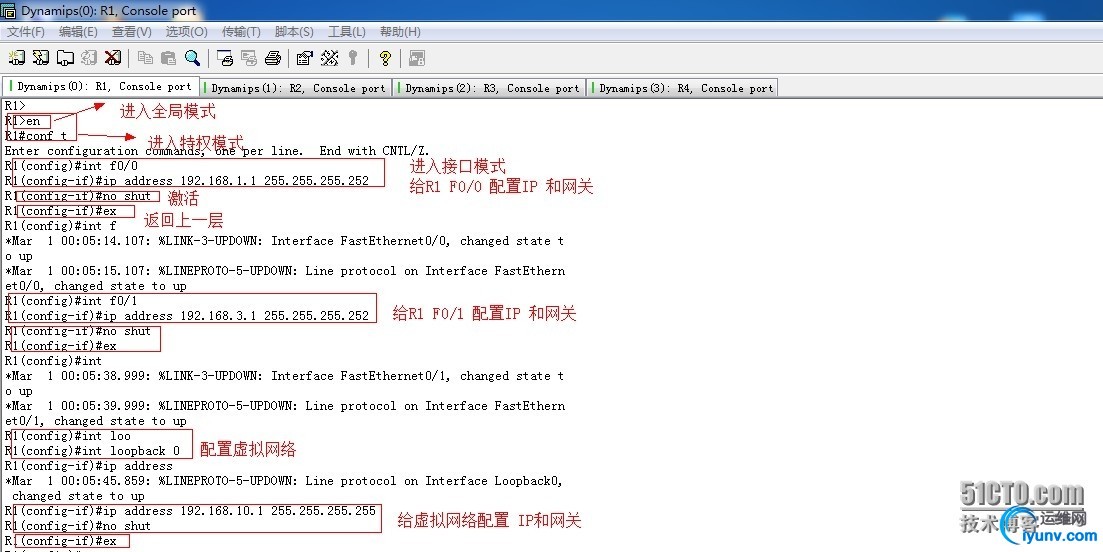The image size is (1103, 552).
Task: Open the 工具(L) menu
Action: point(347,32)
